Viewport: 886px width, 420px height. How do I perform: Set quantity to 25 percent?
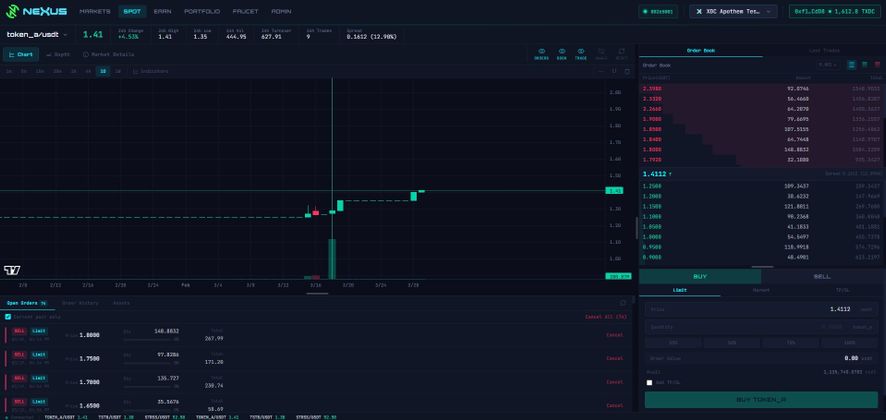(673, 343)
